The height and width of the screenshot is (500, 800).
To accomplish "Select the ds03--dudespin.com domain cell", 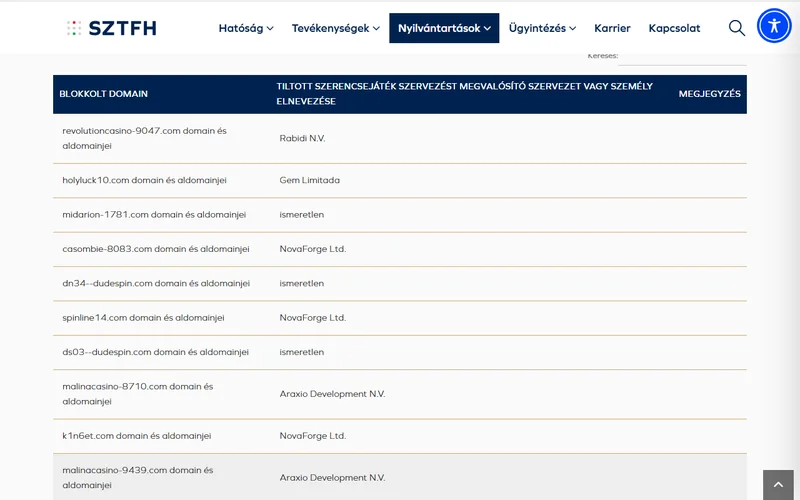I will point(162,352).
